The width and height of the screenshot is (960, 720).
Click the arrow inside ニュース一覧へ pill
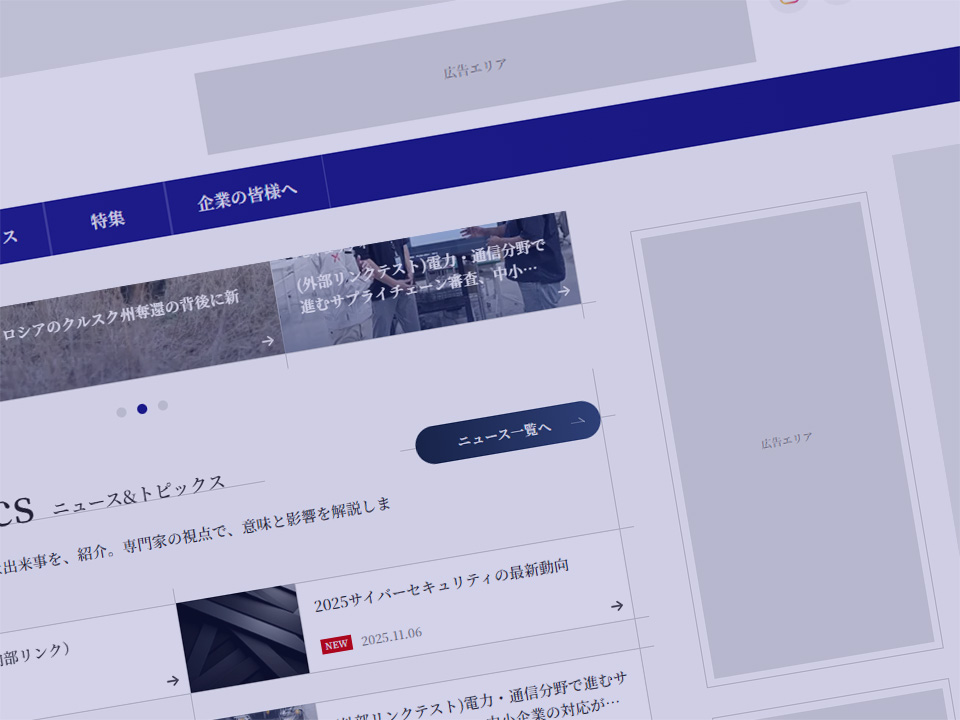click(577, 422)
